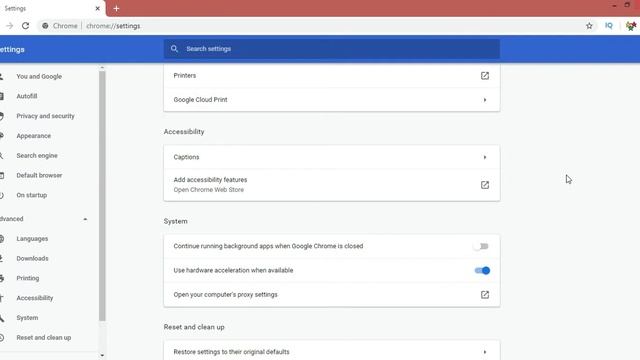Image resolution: width=640 pixels, height=360 pixels.
Task: Click sidebar scrollbar up arrow
Action: point(102,67)
